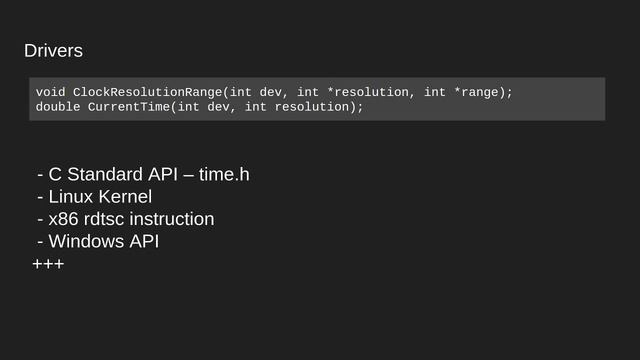
Task: Select the Linux Kernel bullet
Action: click(x=94, y=197)
